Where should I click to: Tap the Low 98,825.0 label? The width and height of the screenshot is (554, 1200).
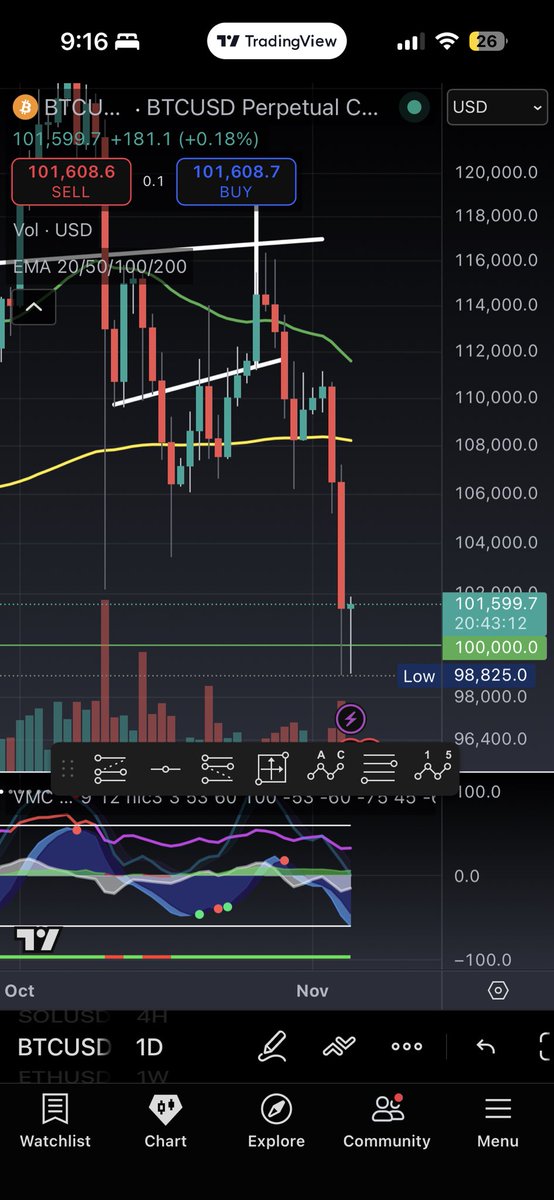pyautogui.click(x=465, y=676)
